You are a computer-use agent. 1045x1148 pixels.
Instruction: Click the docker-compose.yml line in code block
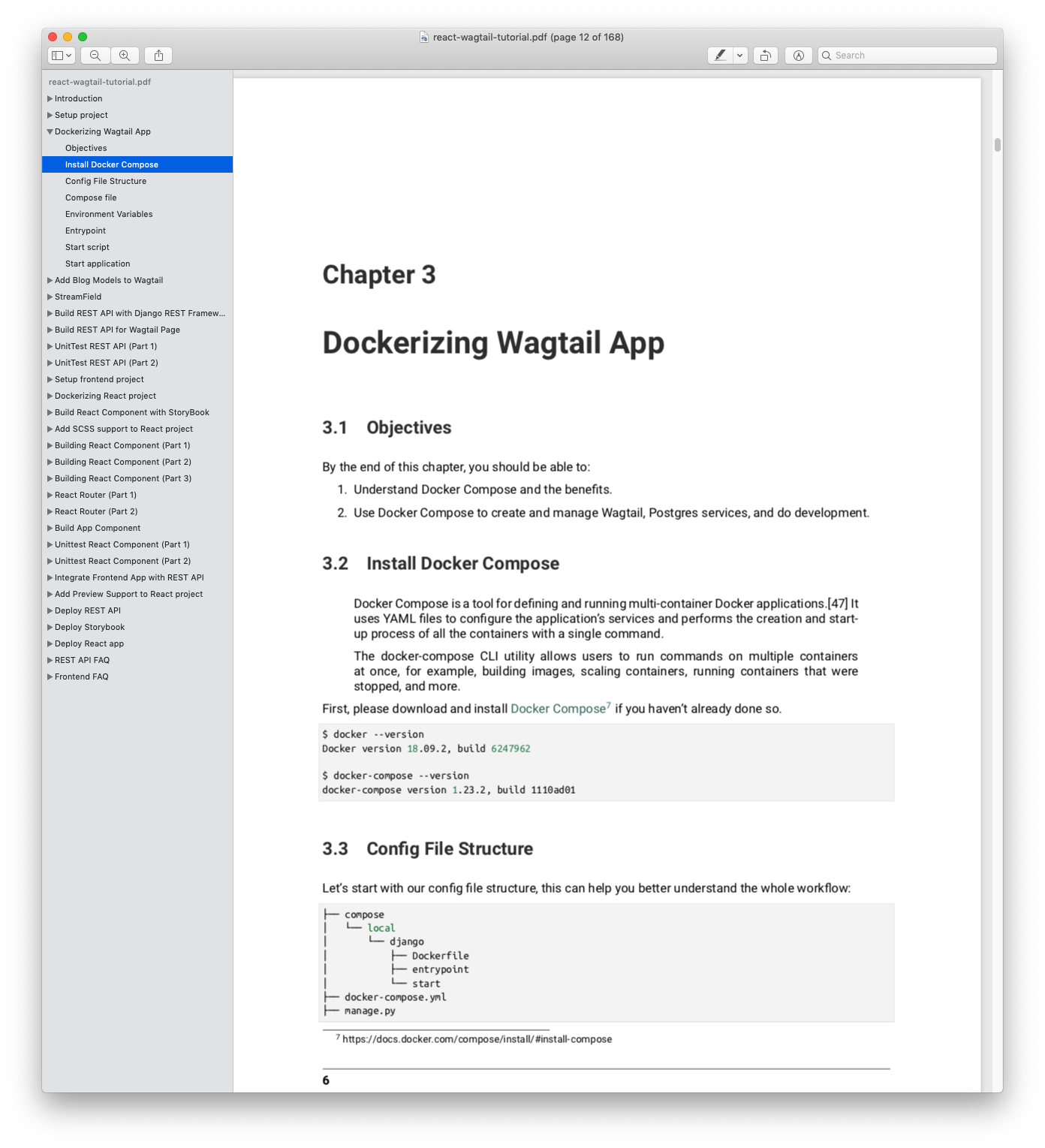[396, 997]
